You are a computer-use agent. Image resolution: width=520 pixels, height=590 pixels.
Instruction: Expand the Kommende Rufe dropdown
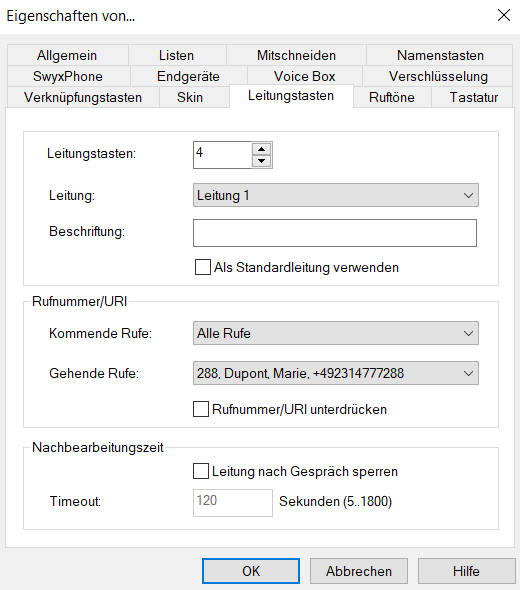coord(336,333)
